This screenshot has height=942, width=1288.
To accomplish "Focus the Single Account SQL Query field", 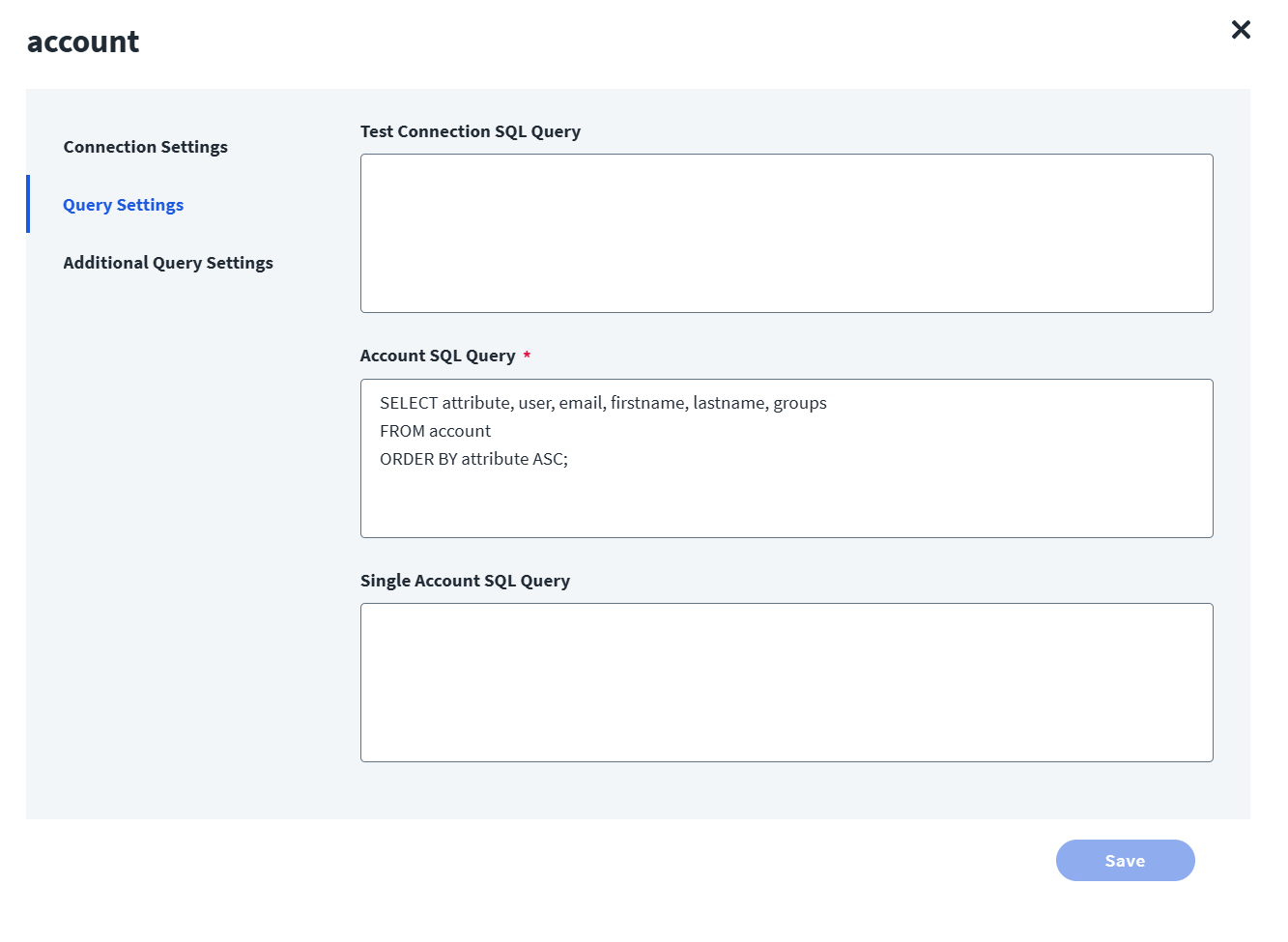I will [787, 682].
